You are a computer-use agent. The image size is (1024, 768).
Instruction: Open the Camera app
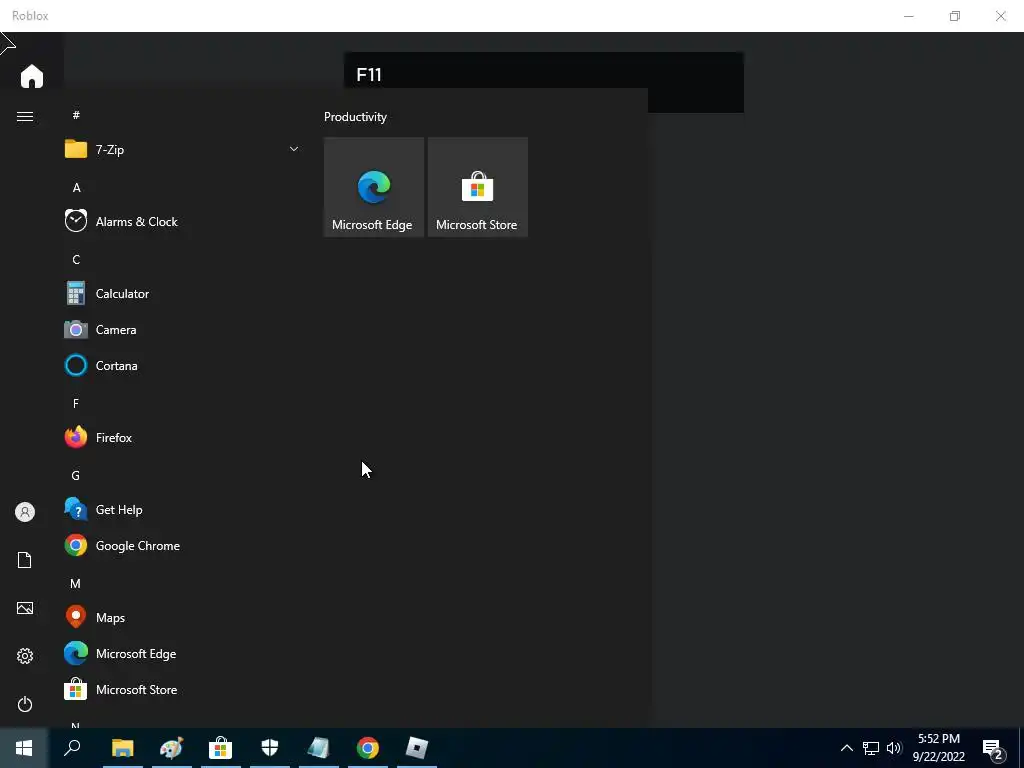tap(182, 330)
